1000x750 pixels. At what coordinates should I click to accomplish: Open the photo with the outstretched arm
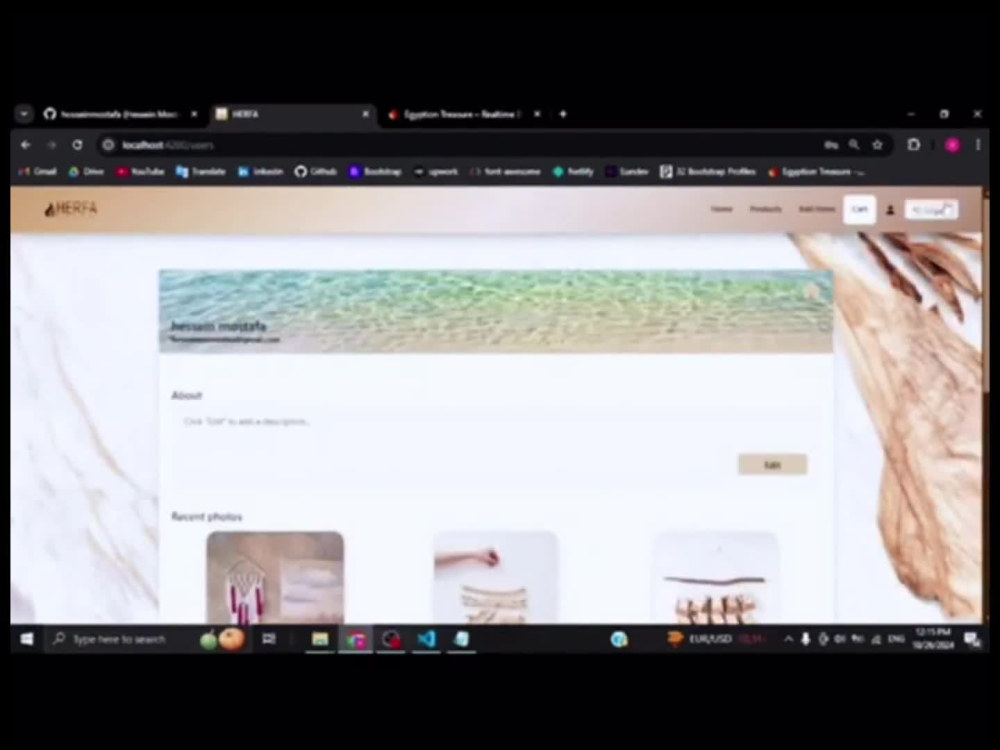[x=496, y=577]
